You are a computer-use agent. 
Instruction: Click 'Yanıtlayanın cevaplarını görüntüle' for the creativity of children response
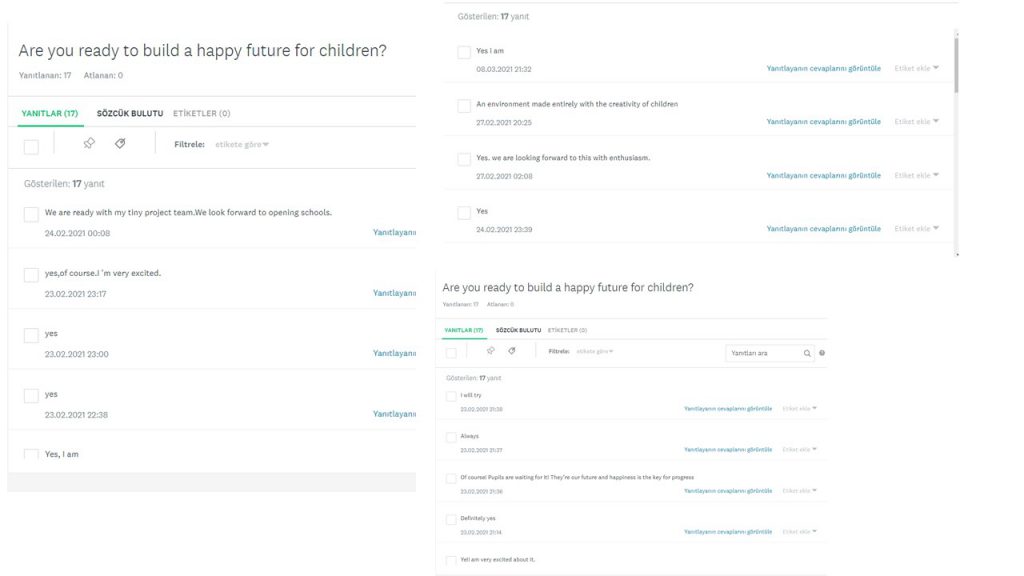(x=823, y=122)
